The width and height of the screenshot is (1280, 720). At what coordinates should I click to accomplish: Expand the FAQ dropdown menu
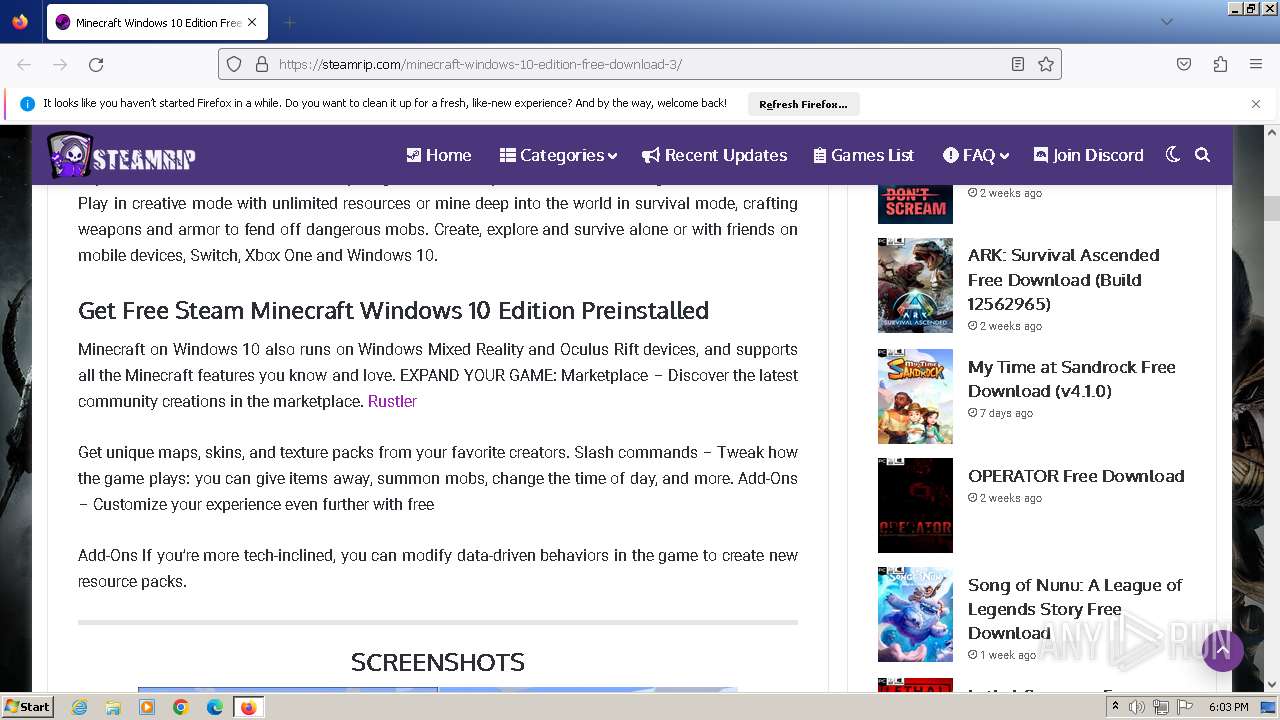point(976,155)
